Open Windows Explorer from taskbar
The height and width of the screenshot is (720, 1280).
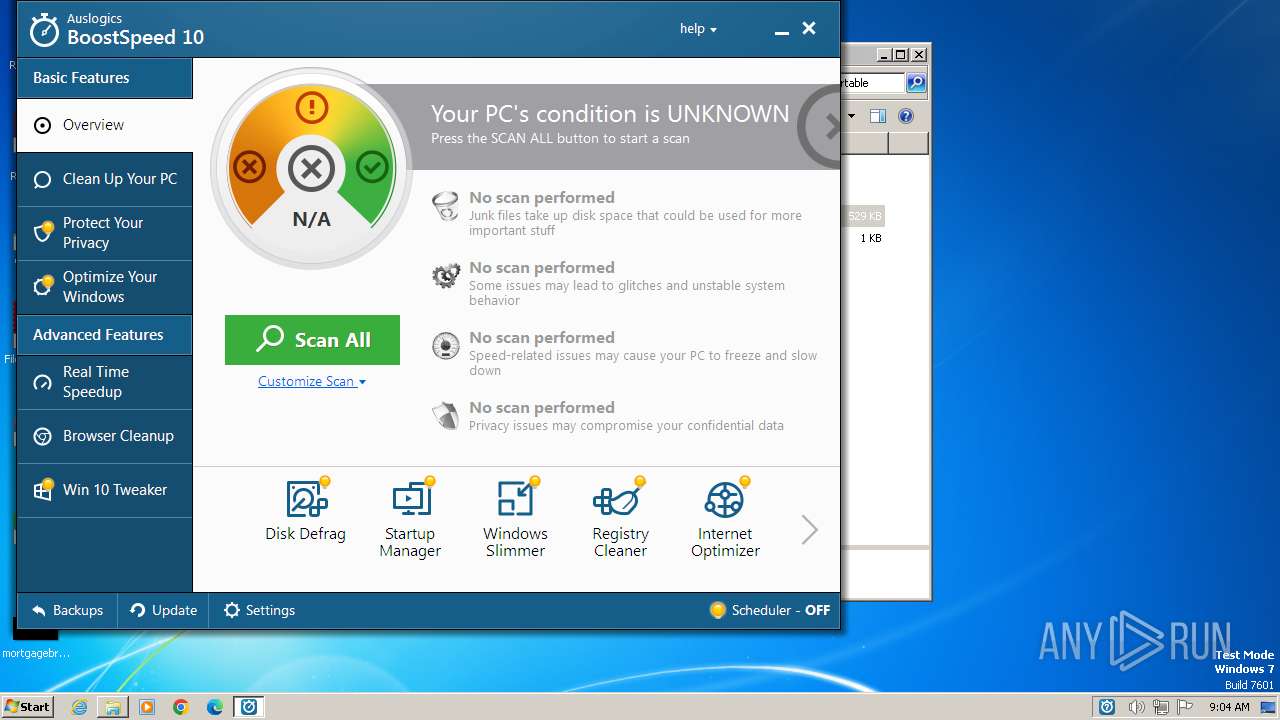[113, 707]
